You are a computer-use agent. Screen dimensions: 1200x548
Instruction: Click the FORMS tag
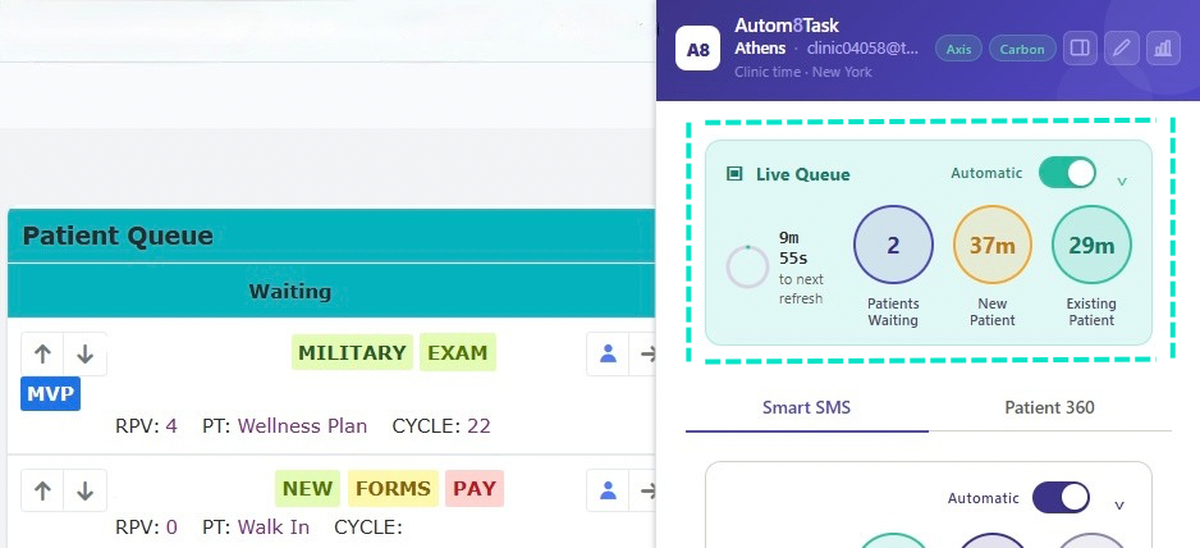(x=393, y=488)
